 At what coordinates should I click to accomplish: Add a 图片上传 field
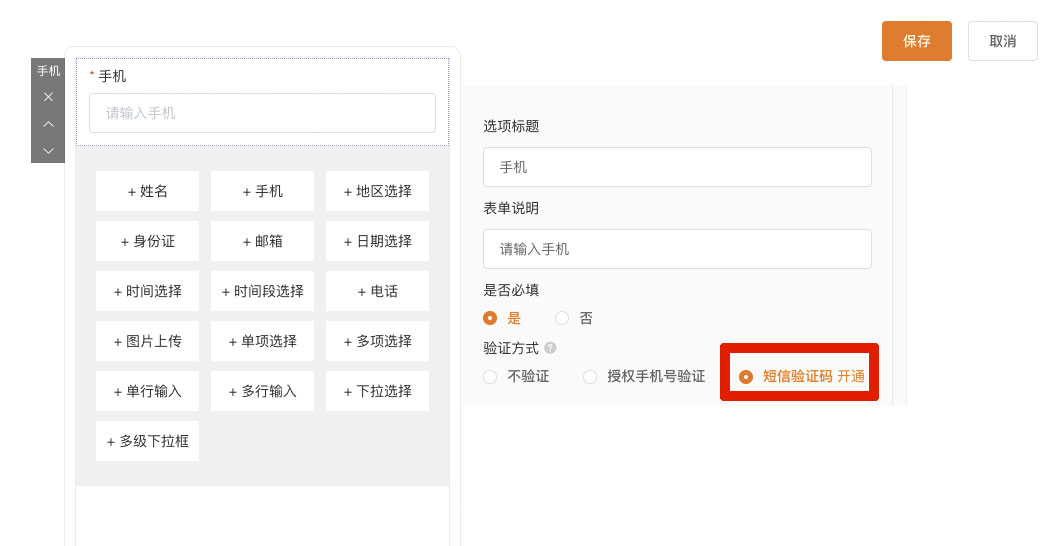pos(147,341)
